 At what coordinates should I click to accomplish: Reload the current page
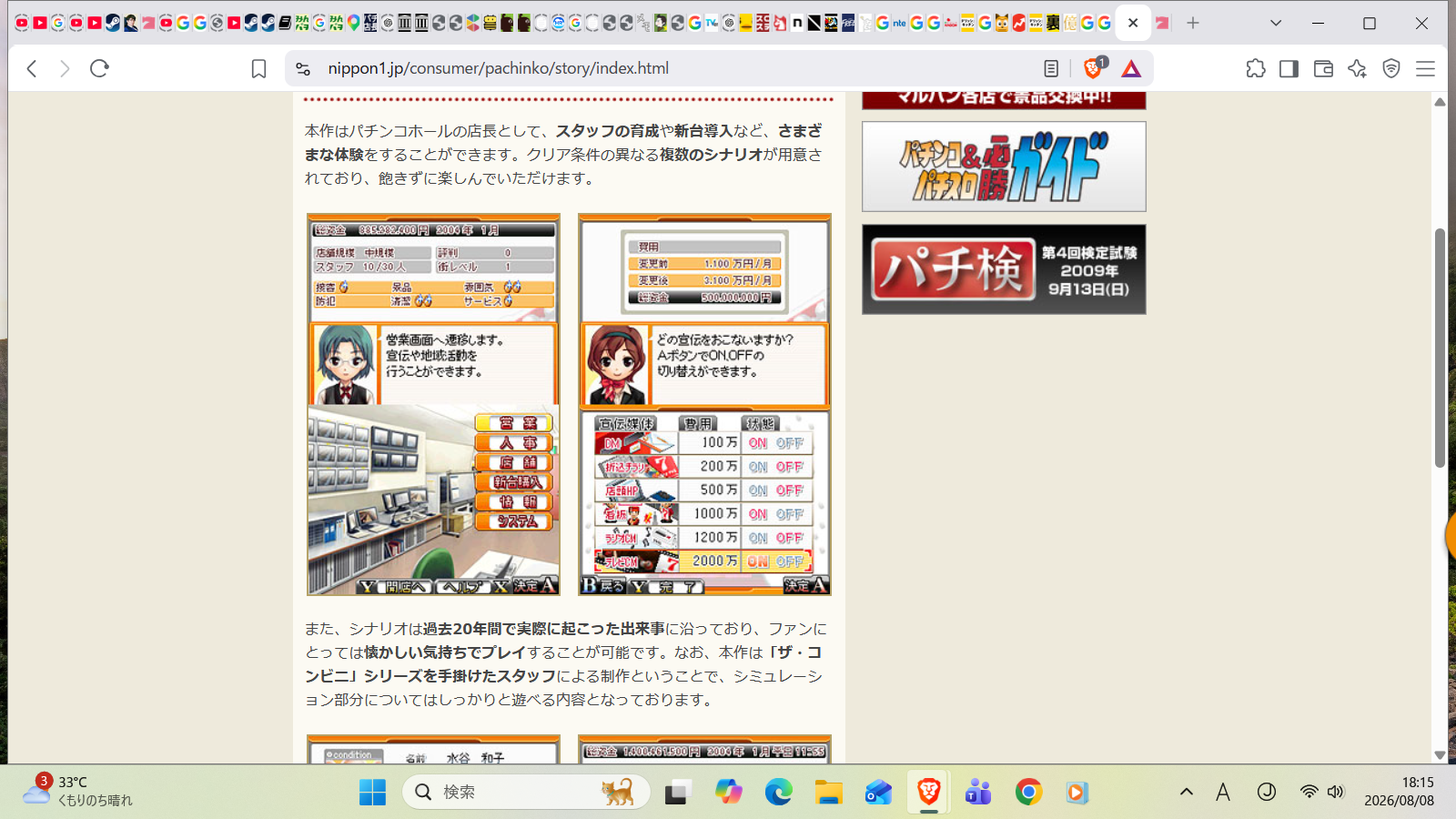99,68
